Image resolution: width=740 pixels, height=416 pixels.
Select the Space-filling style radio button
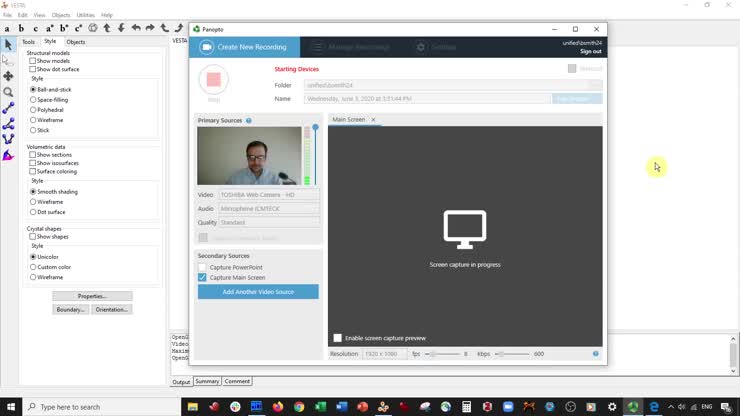coord(33,100)
